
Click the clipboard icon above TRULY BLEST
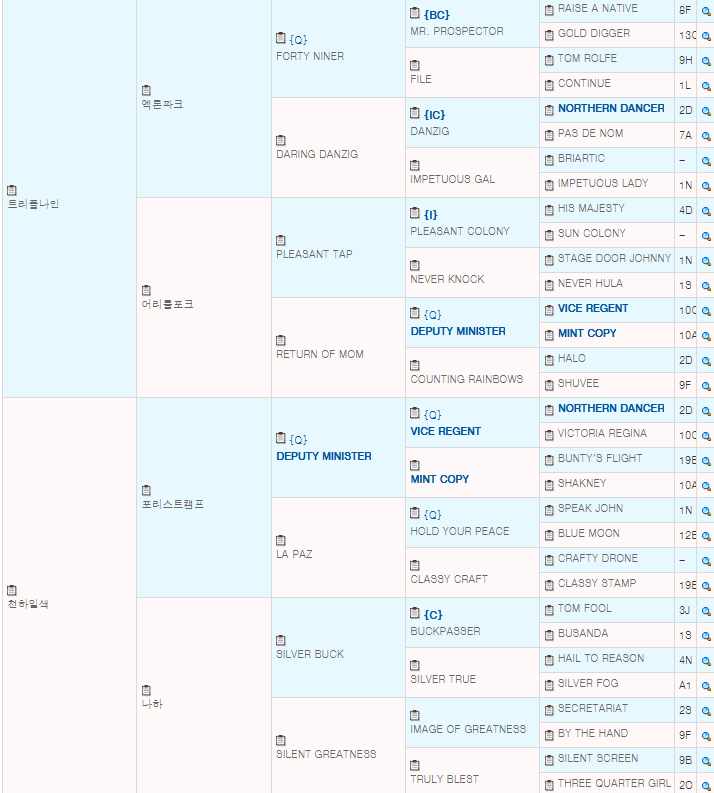(x=415, y=765)
